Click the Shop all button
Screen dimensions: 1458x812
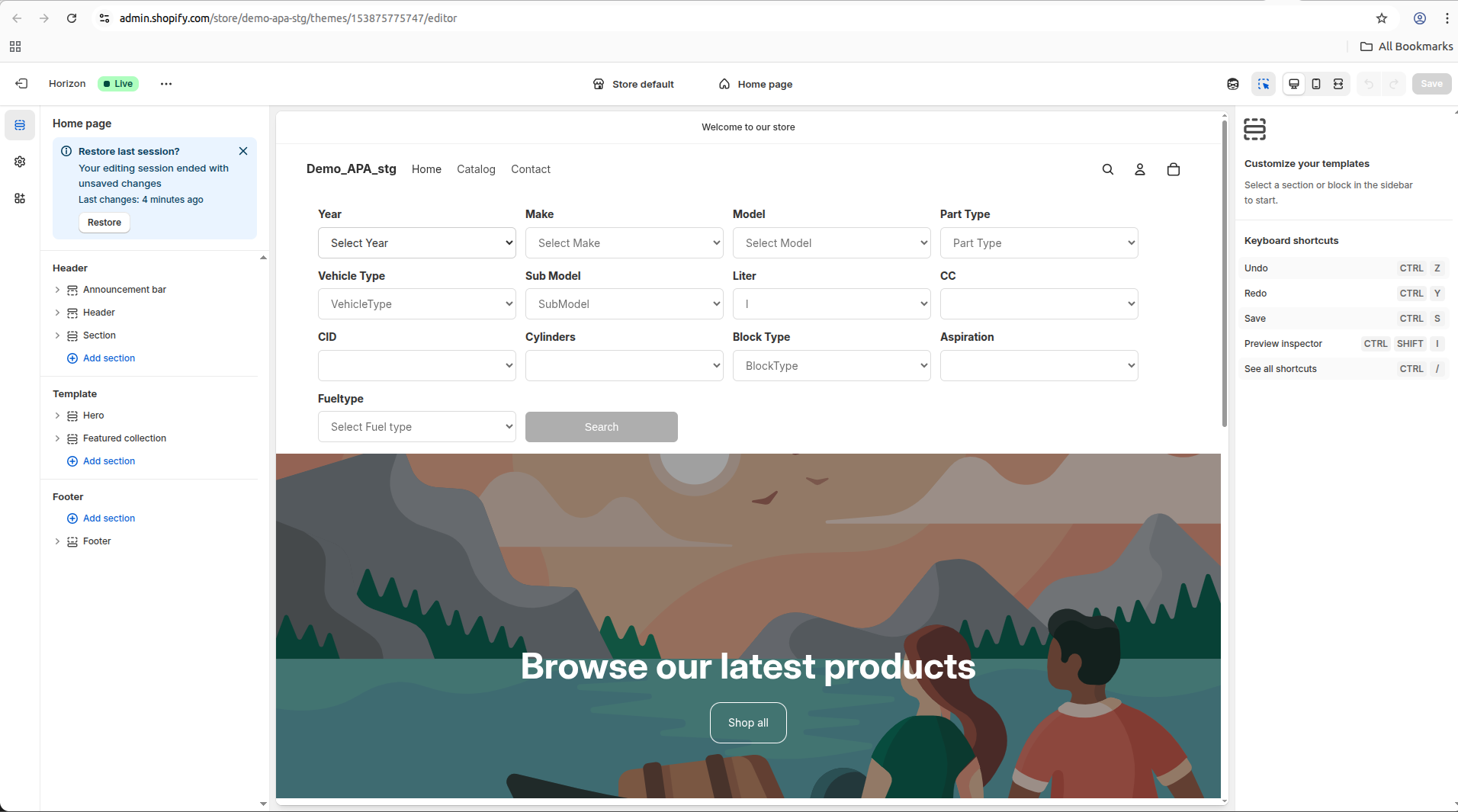point(748,723)
